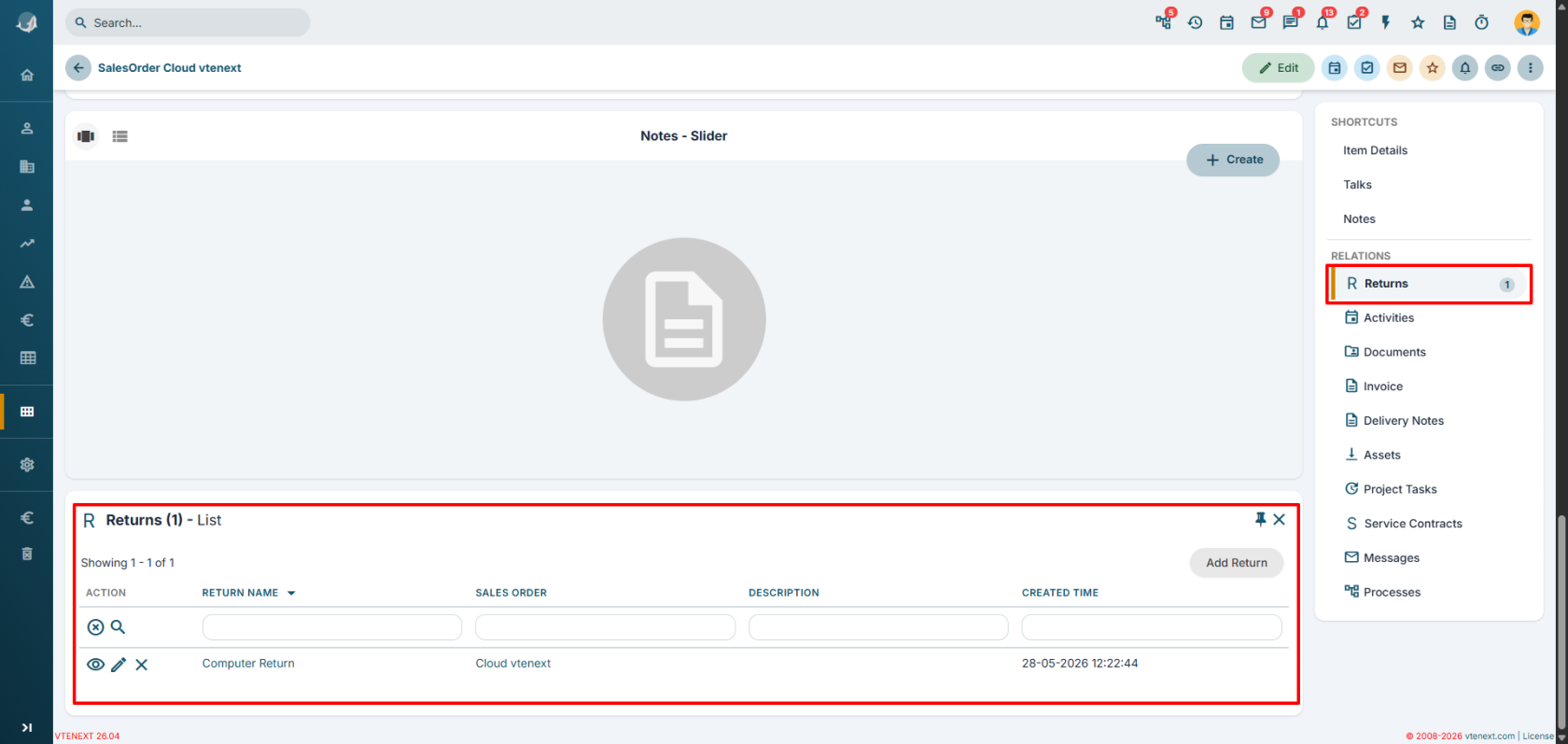Open the three-dot more actions menu
Image resolution: width=1568 pixels, height=744 pixels.
click(1530, 67)
